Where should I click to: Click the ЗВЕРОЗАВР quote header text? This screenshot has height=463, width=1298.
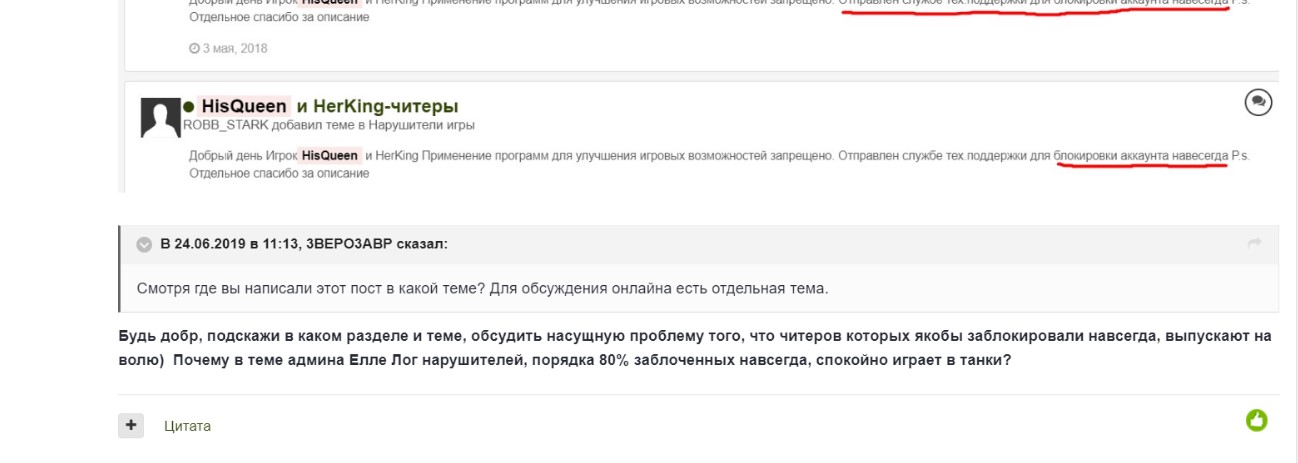pyautogui.click(x=304, y=244)
